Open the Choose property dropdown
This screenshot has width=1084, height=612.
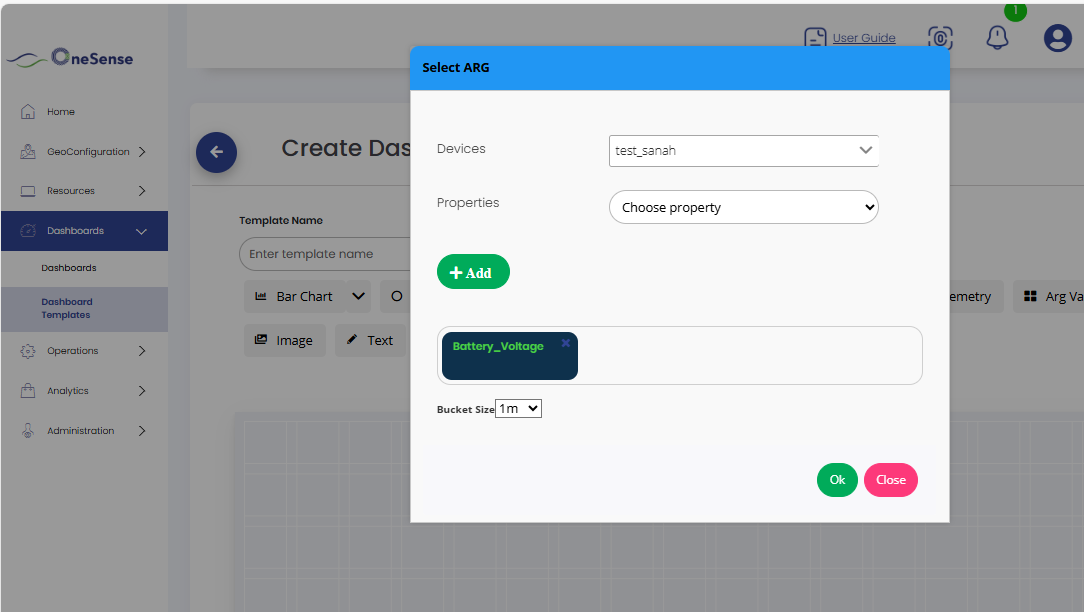click(743, 208)
